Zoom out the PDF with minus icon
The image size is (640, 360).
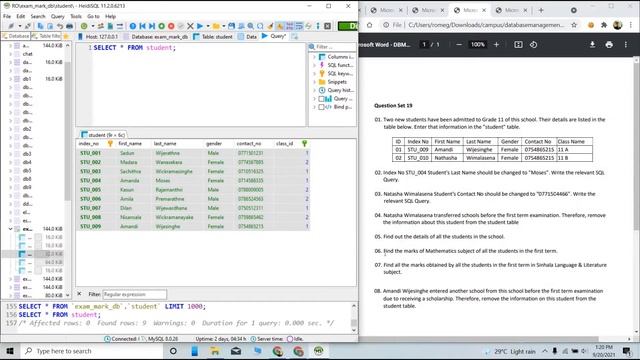click(x=459, y=44)
